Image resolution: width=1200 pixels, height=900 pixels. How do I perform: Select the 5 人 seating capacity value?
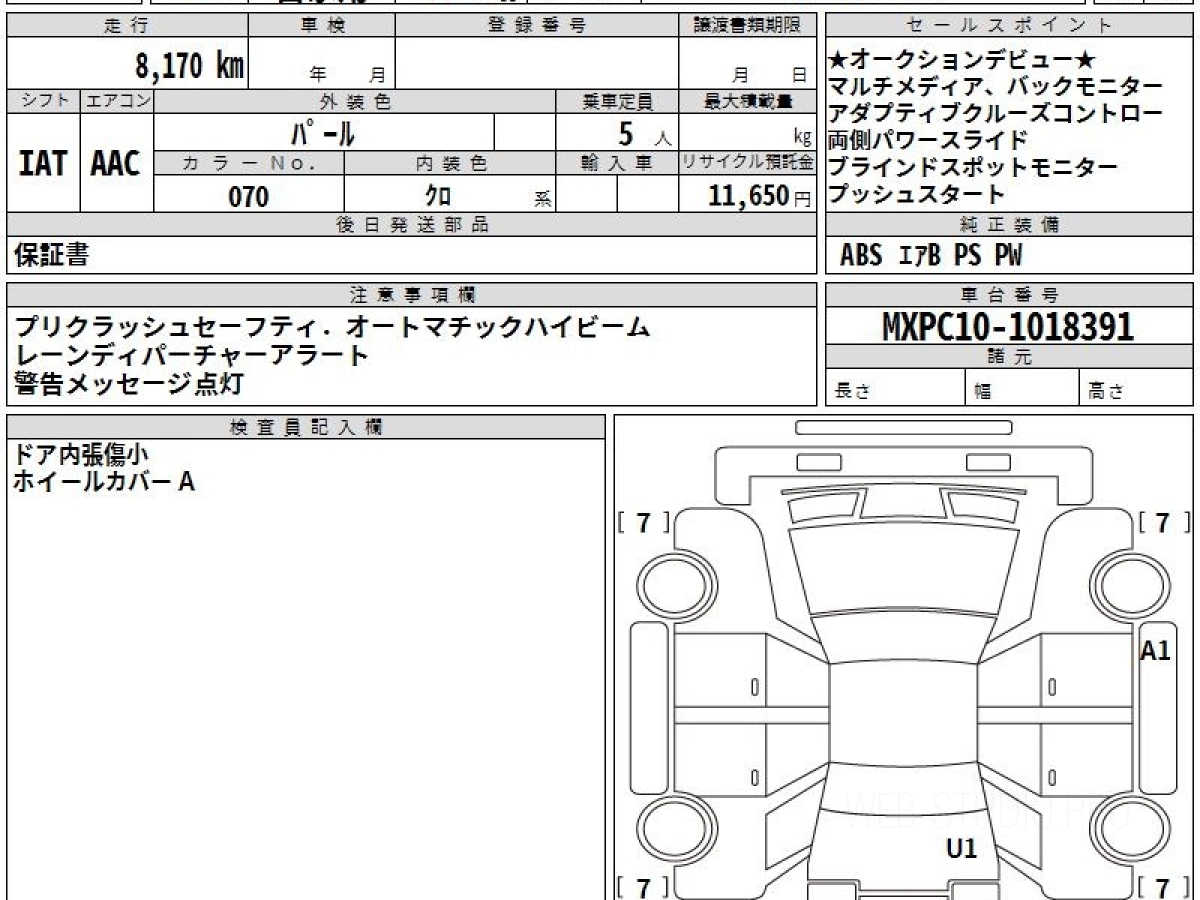[644, 133]
